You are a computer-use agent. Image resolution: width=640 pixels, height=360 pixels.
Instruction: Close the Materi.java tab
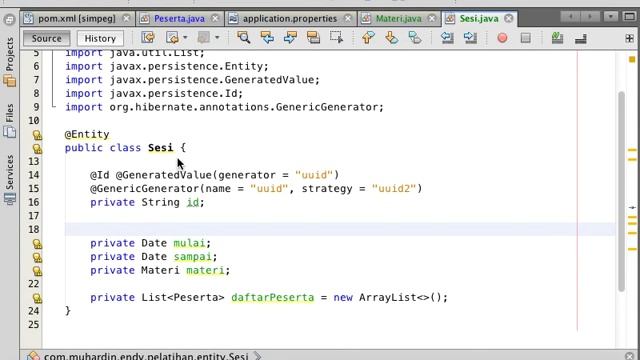coord(432,18)
